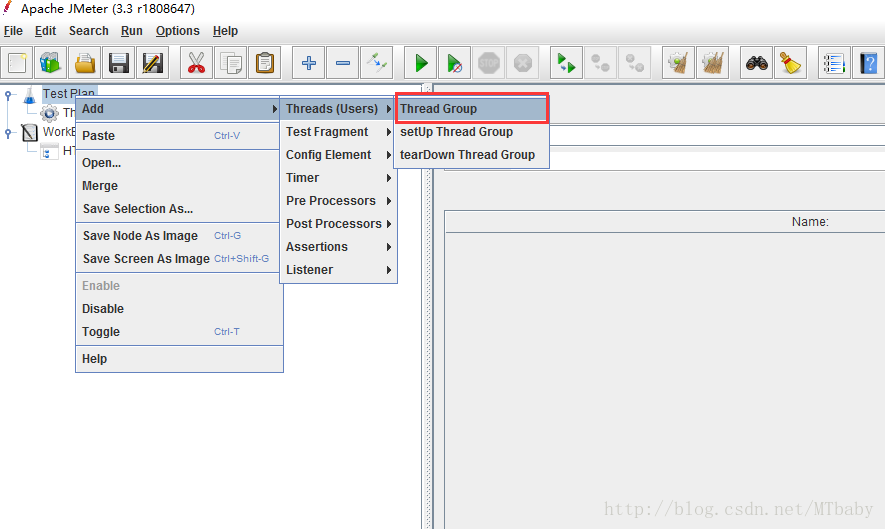Click the Reset Search yellow broom icon
Image resolution: width=885 pixels, height=529 pixels.
point(790,63)
